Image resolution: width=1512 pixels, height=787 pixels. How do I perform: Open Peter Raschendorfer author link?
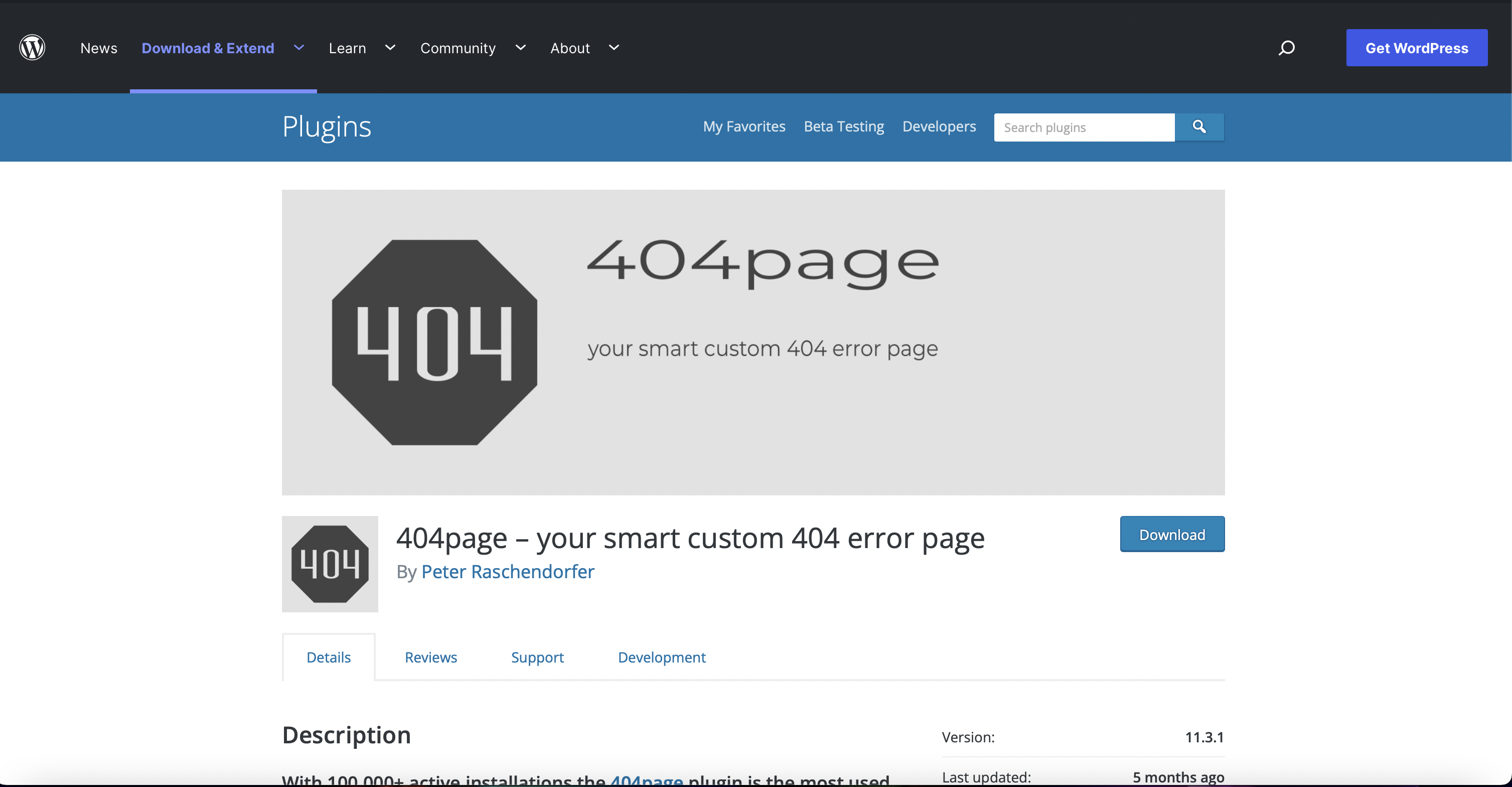508,571
